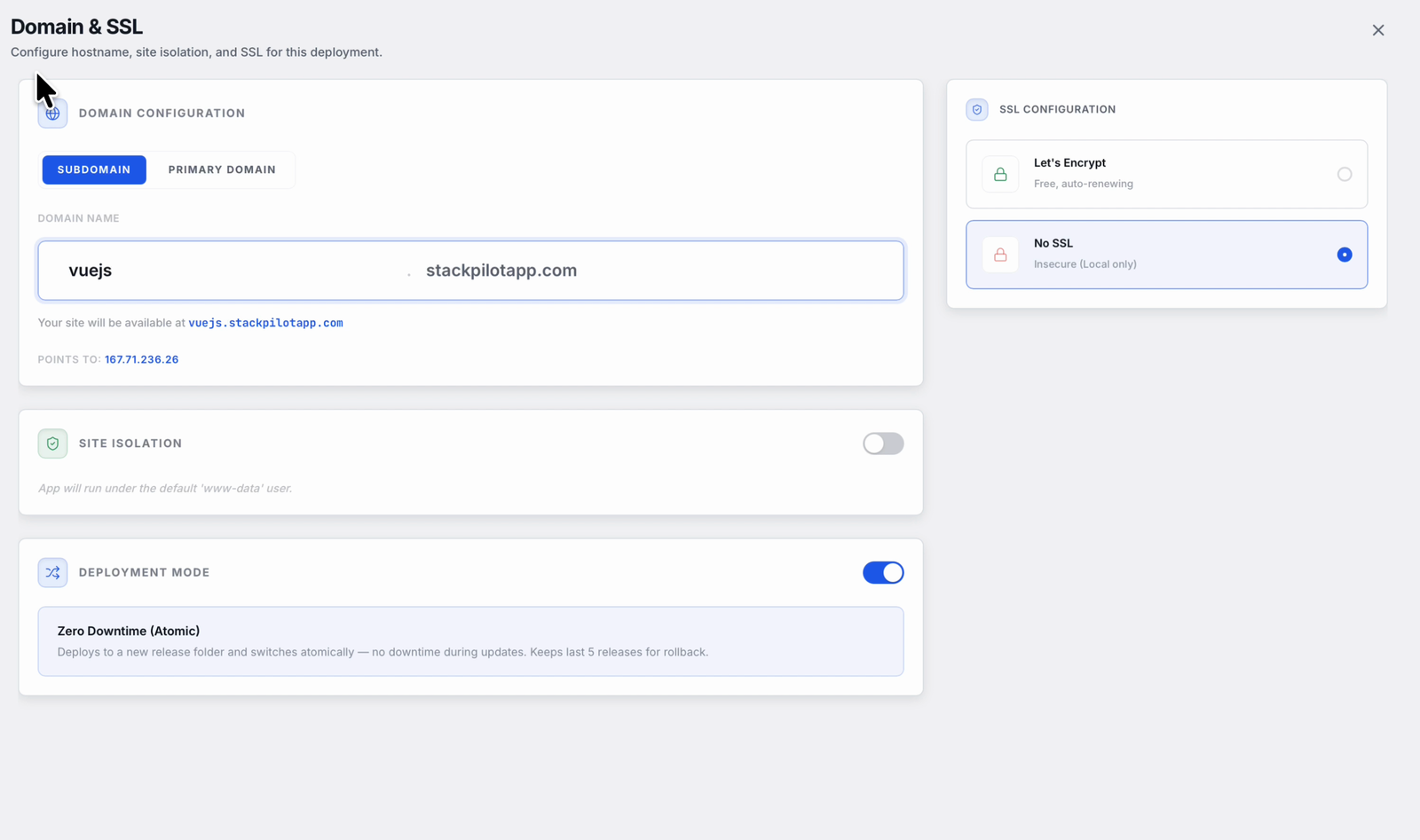Switch to the Subdomain tab
Viewport: 1420px width, 840px height.
94,169
